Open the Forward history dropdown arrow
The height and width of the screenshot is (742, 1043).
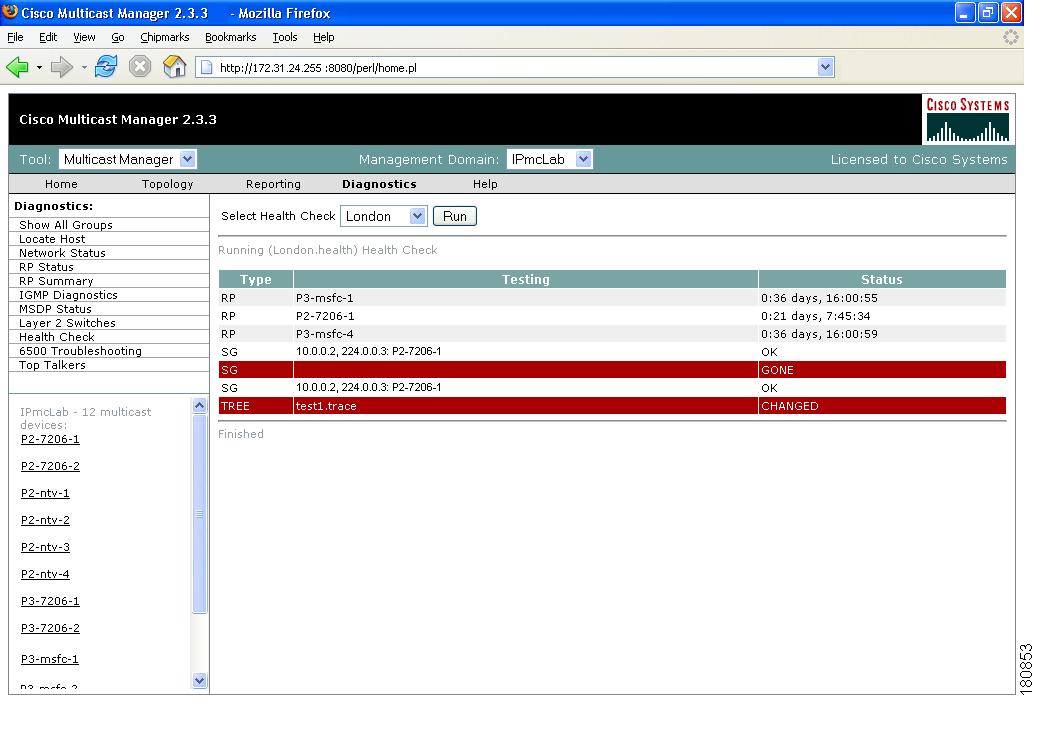point(84,67)
